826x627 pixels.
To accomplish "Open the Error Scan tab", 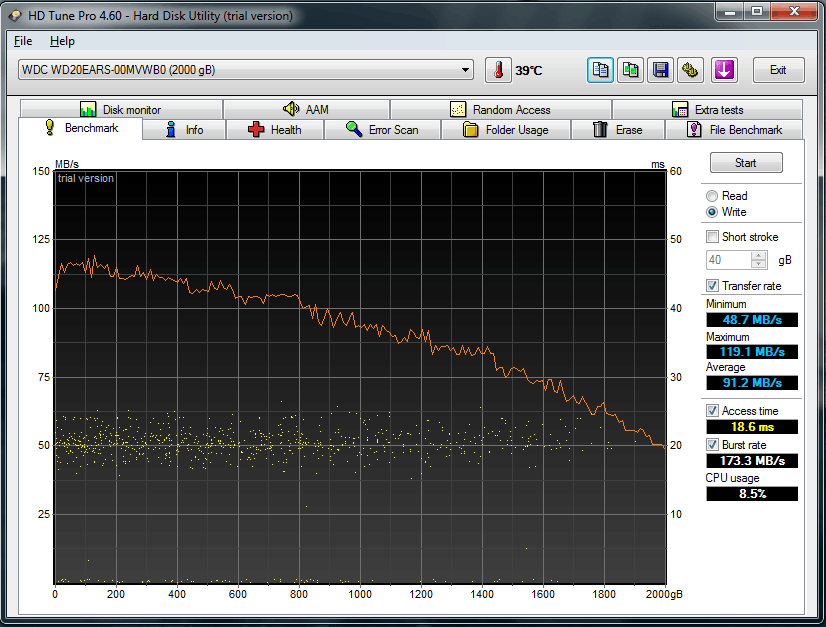I will point(382,130).
